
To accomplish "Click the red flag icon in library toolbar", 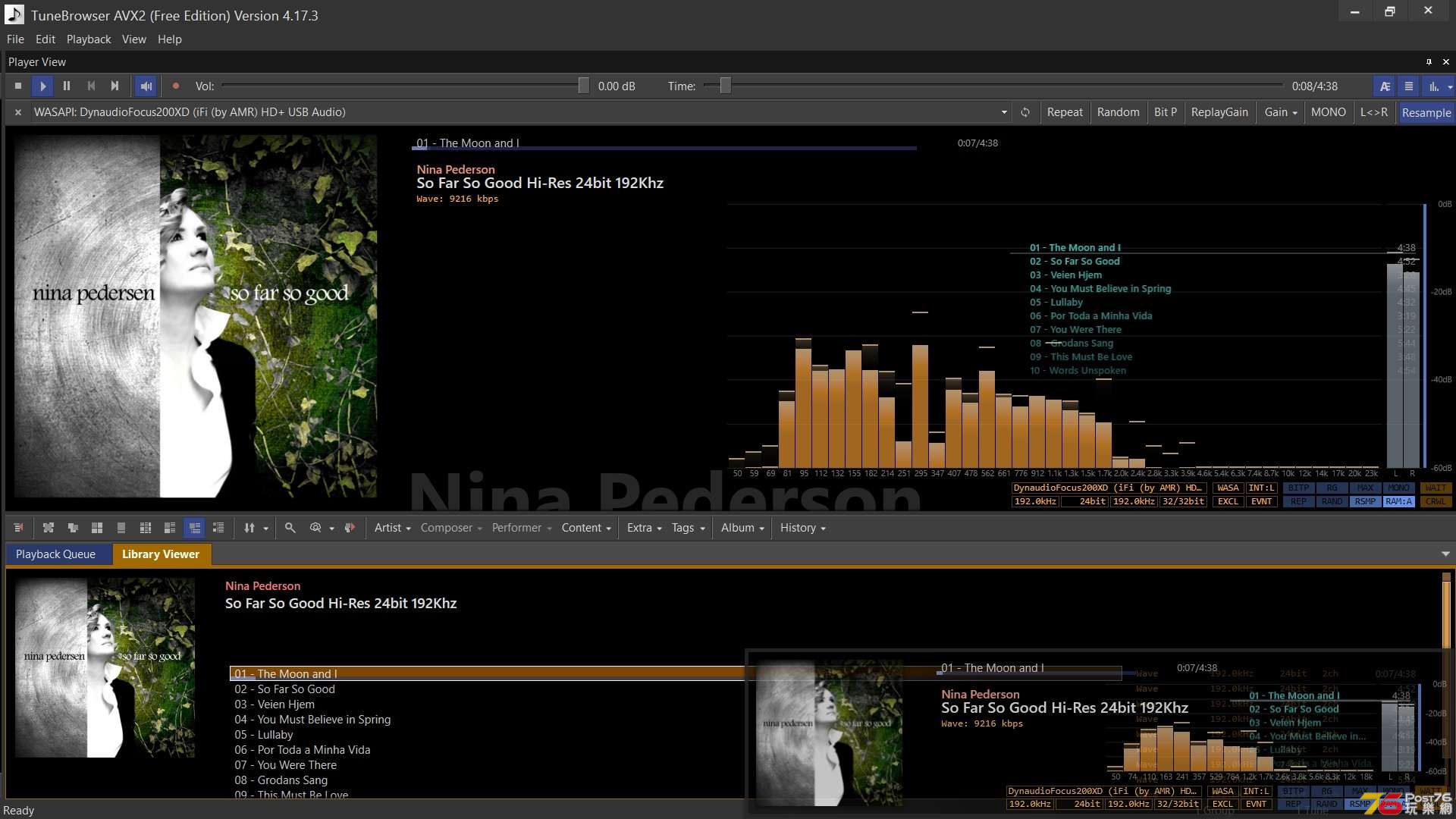I will (x=350, y=528).
